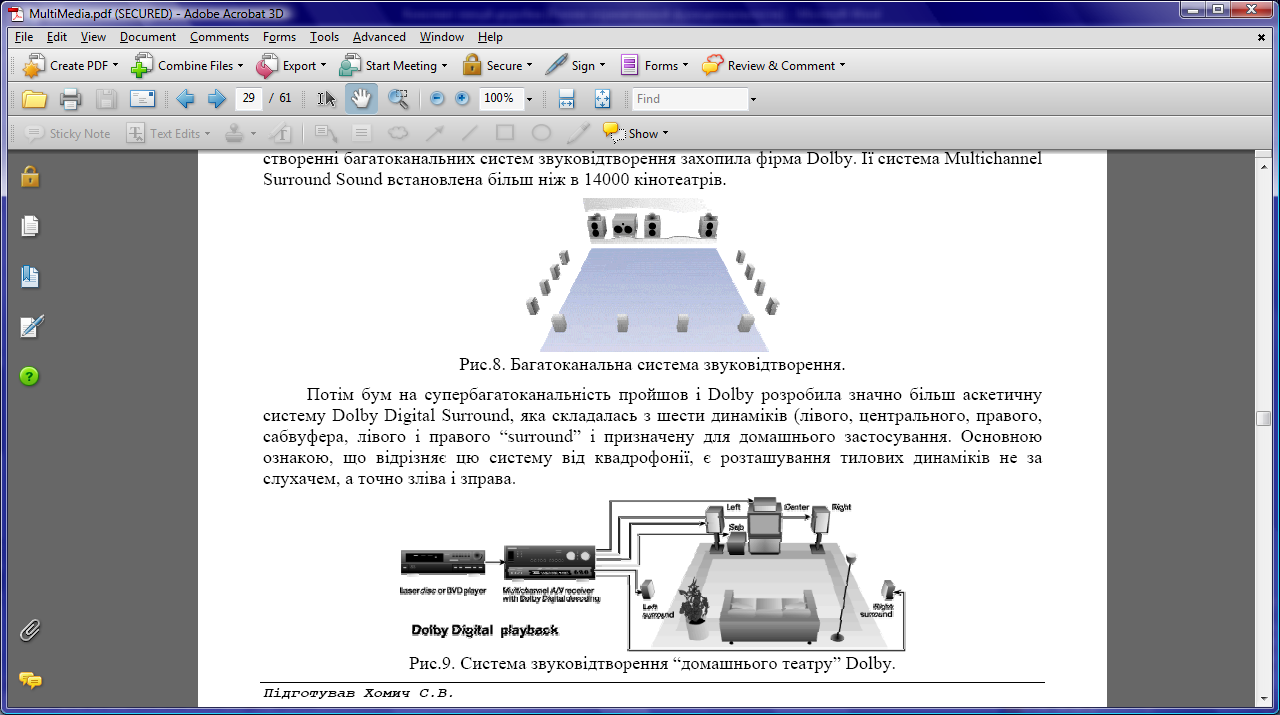Image resolution: width=1280 pixels, height=715 pixels.
Task: Zoom out with the minus button
Action: [436, 98]
